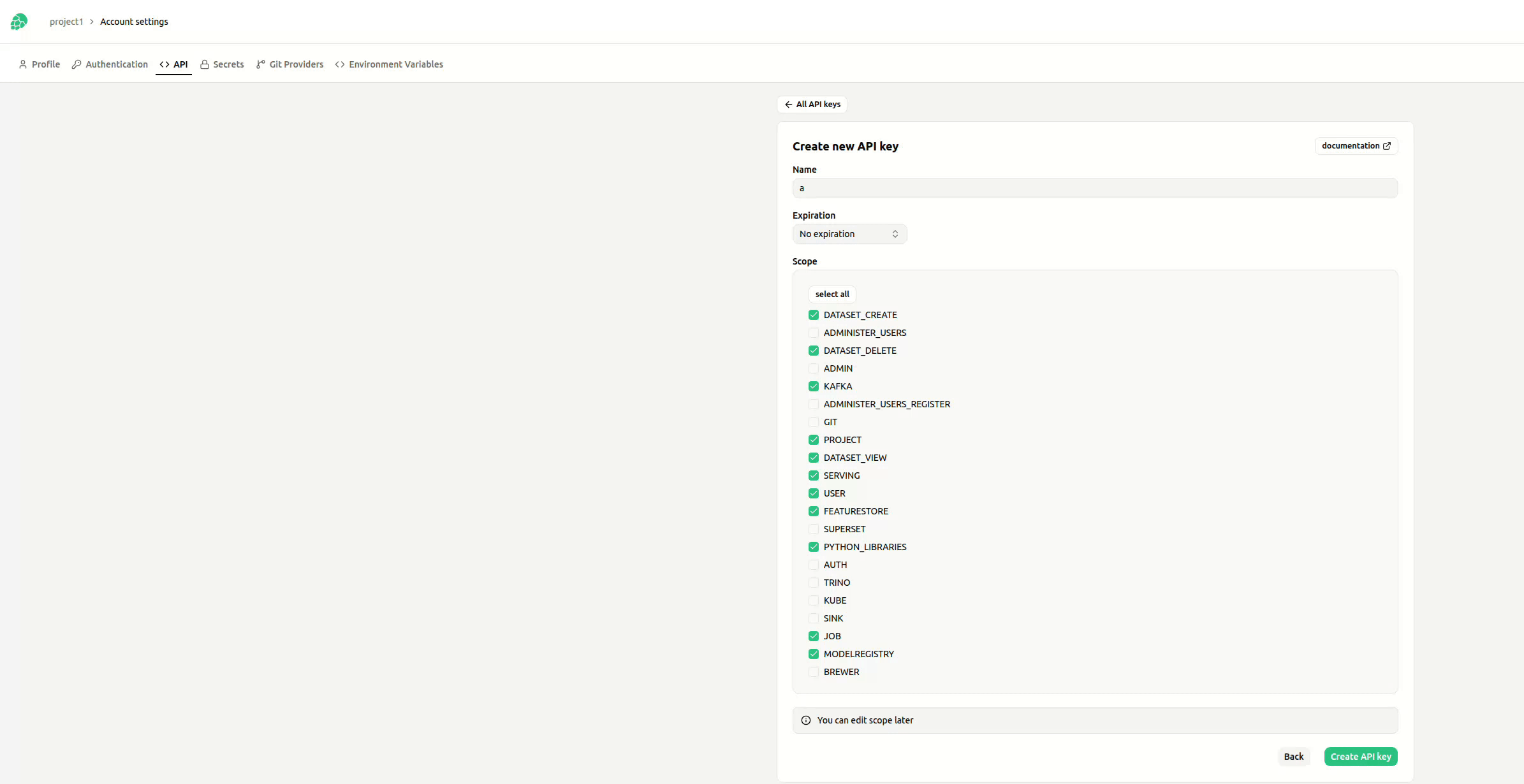The image size is (1524, 784).
Task: Click the 'You can edit scope later' note
Action: point(1095,720)
